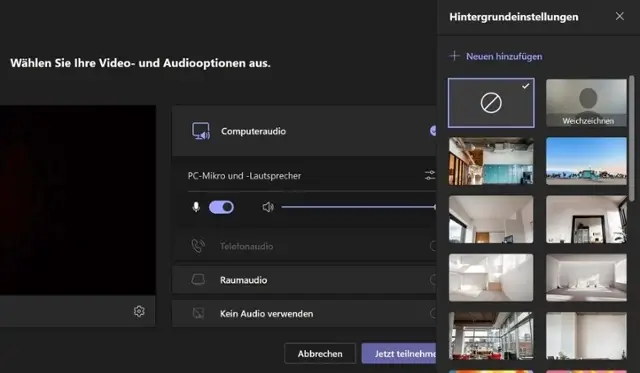Adjust the speaker volume slider

[x=359, y=207]
